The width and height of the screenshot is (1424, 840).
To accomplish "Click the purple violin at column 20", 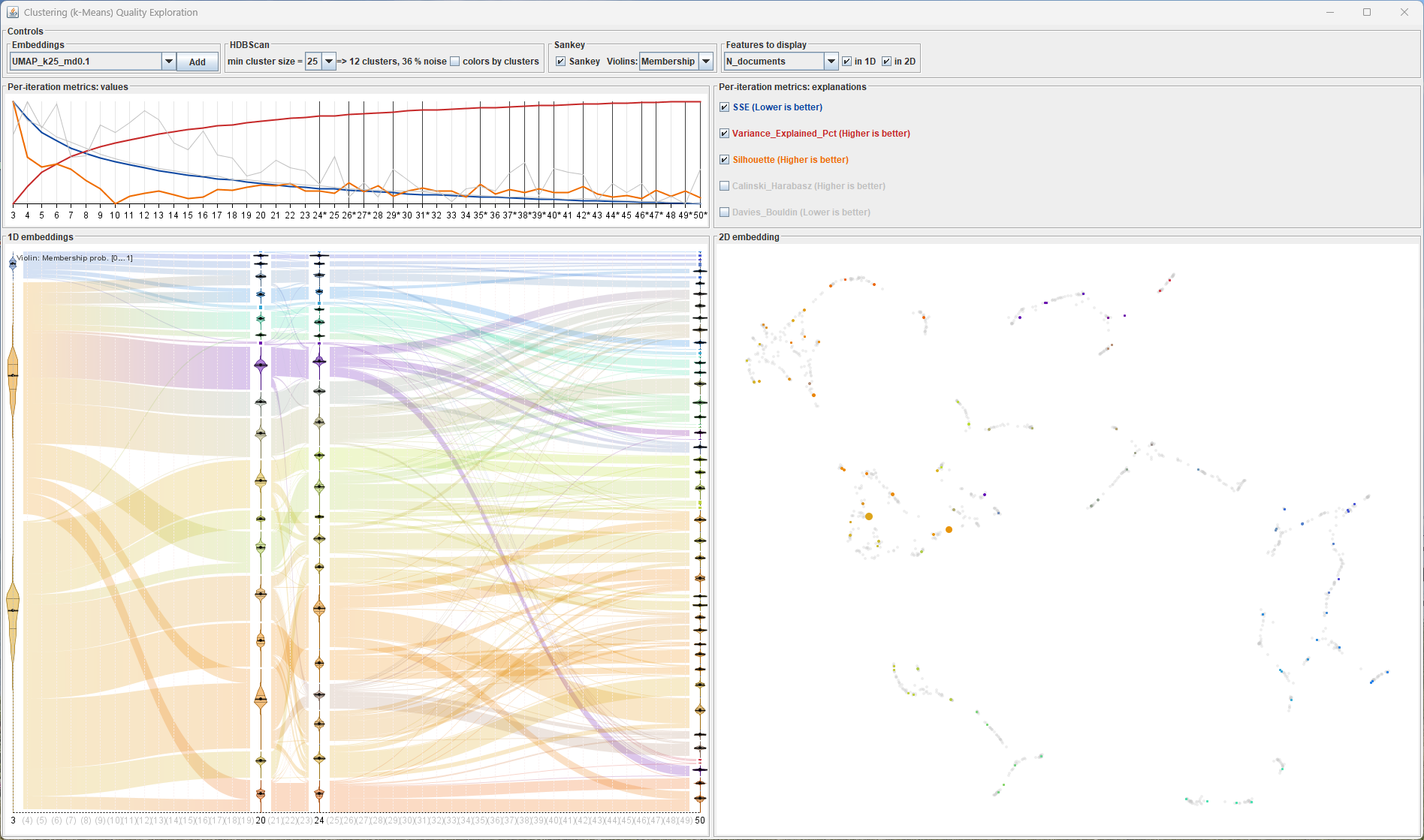I will click(261, 366).
